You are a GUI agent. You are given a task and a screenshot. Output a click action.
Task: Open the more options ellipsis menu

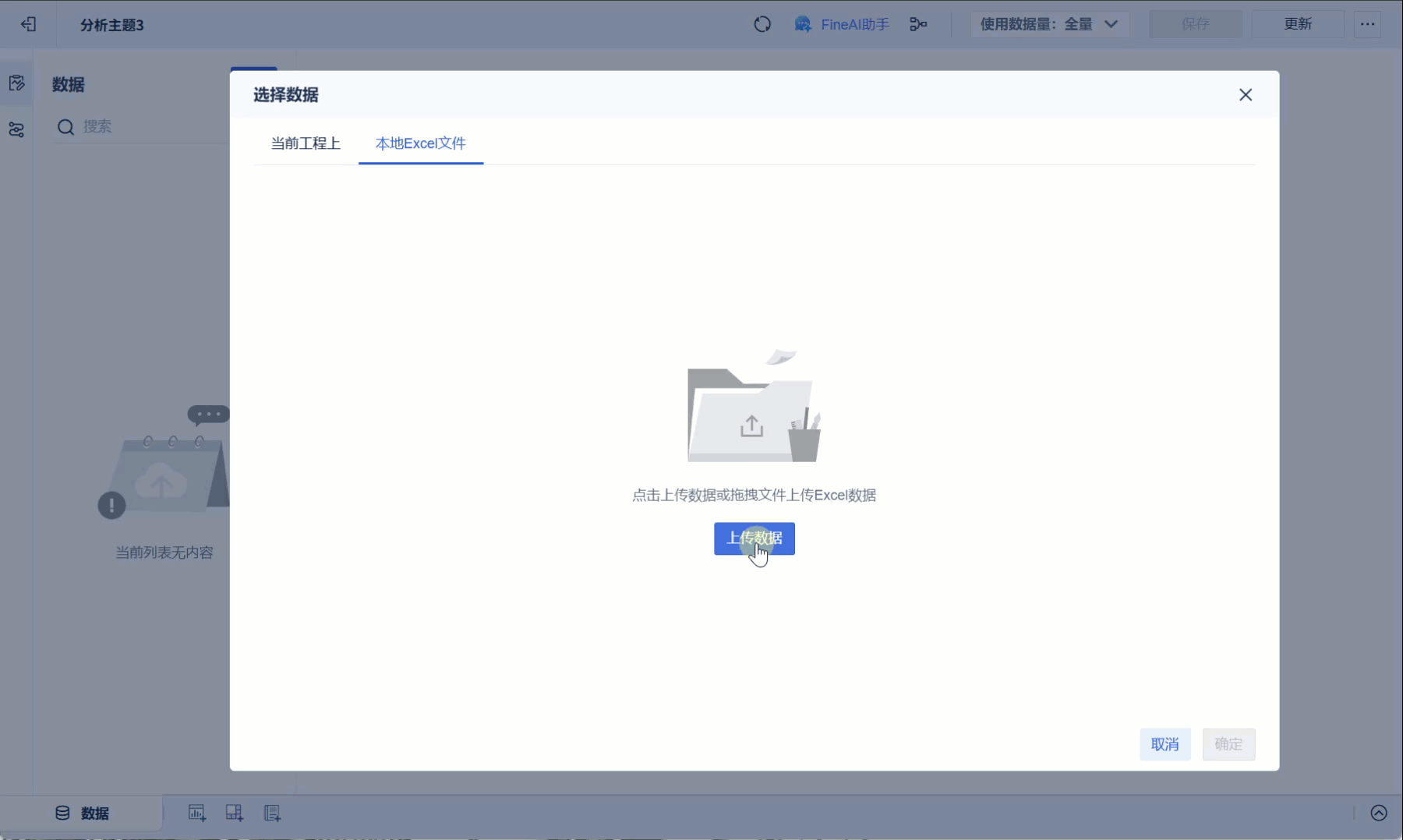tap(1368, 24)
